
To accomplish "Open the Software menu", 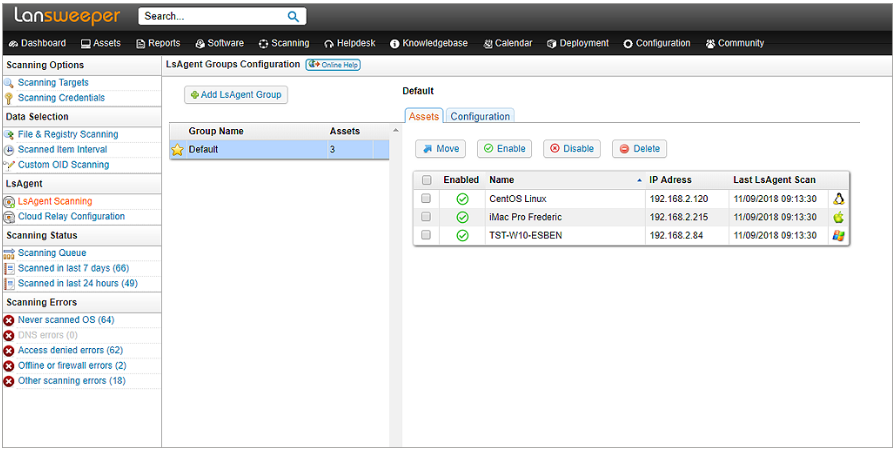I will coord(220,43).
